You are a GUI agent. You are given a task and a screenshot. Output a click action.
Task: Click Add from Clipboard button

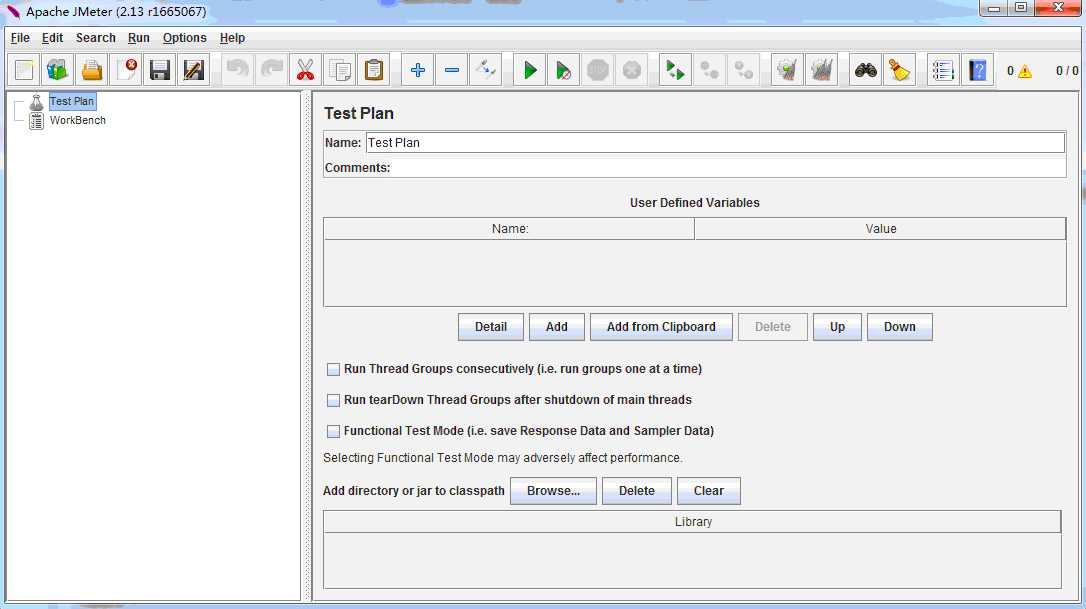click(x=661, y=327)
